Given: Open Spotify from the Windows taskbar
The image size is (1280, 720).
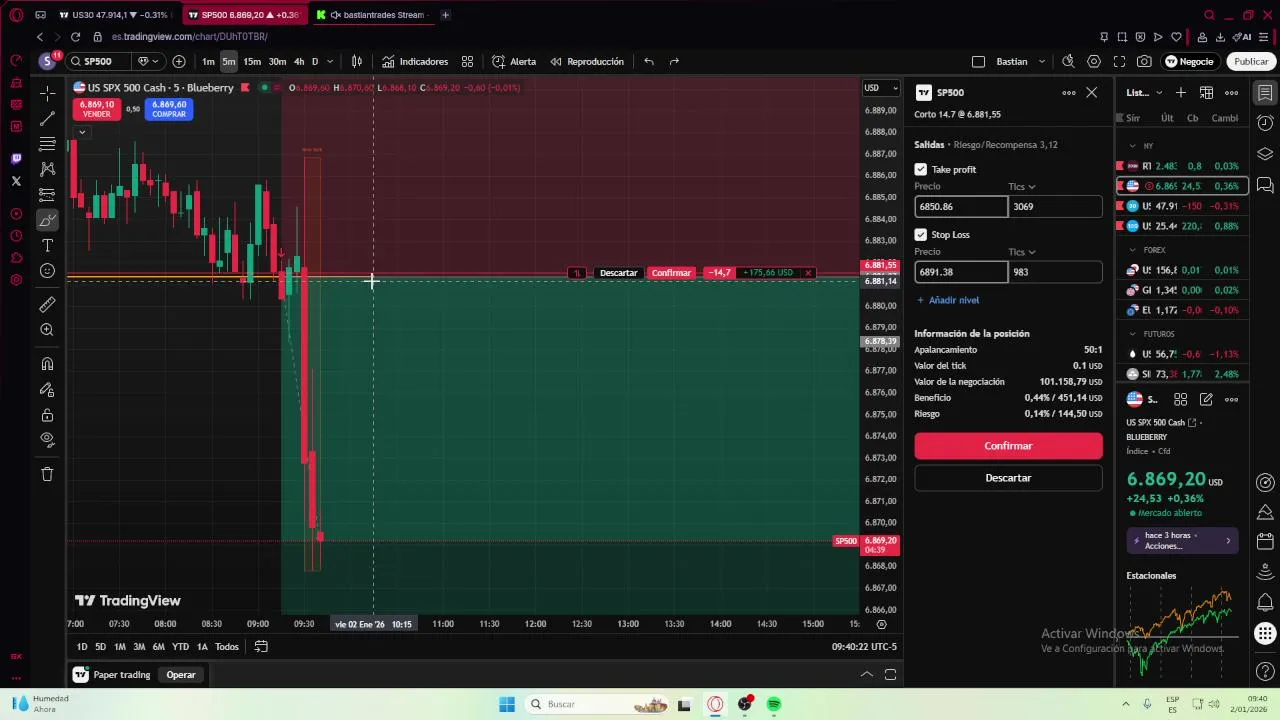Looking at the screenshot, I should [774, 704].
